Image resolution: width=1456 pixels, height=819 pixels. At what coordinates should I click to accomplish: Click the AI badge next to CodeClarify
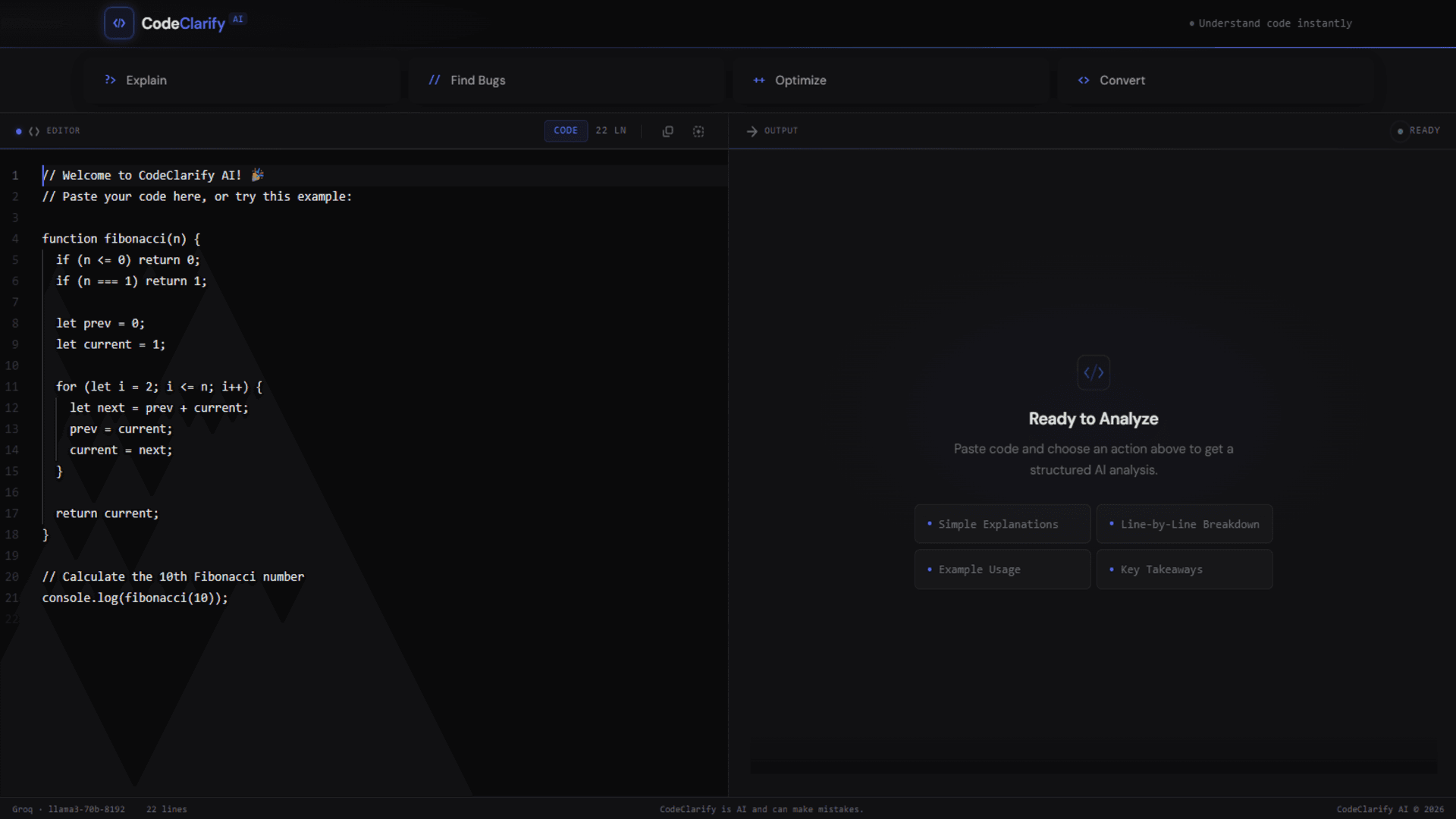tap(238, 19)
